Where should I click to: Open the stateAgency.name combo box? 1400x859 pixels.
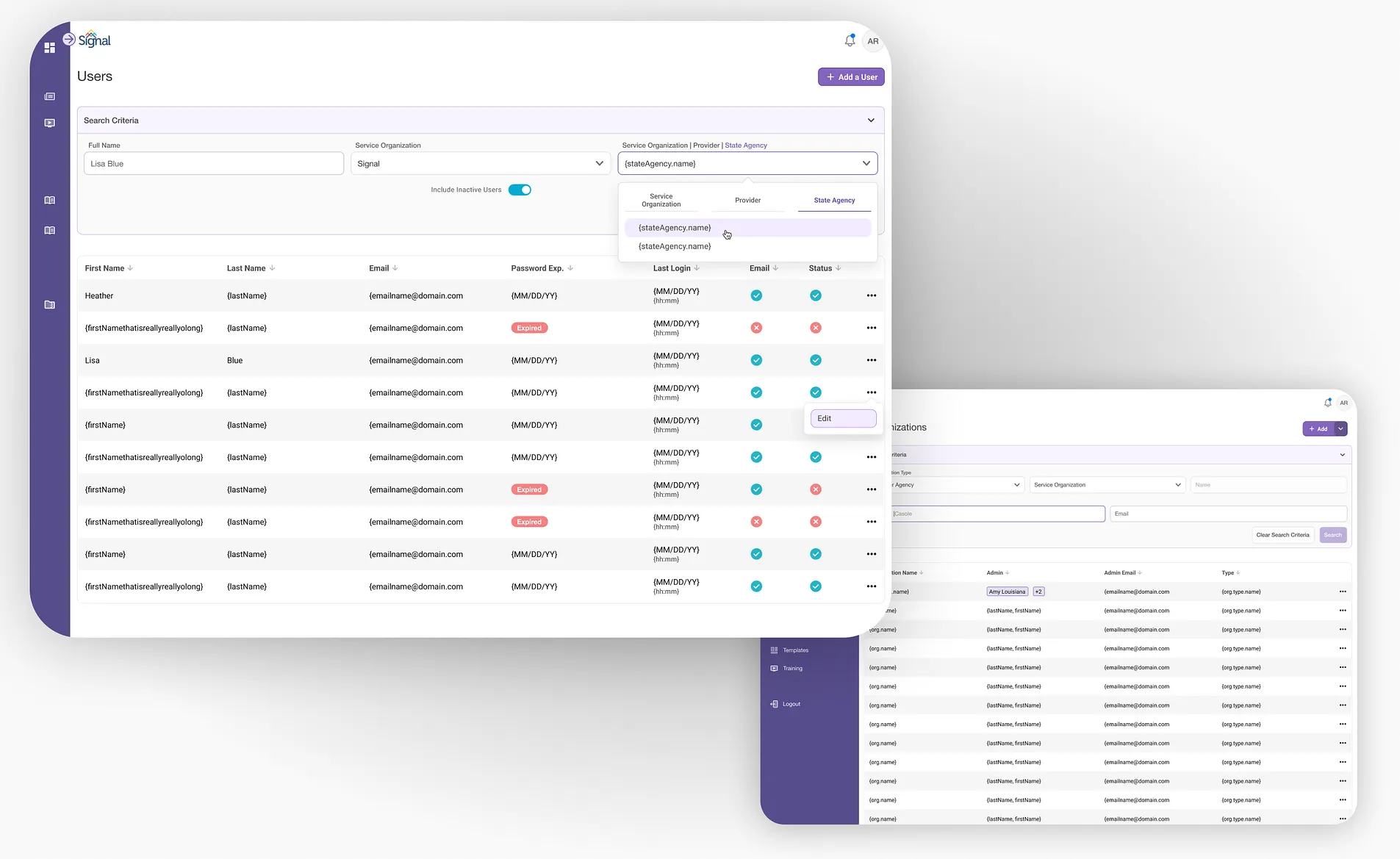pos(747,163)
